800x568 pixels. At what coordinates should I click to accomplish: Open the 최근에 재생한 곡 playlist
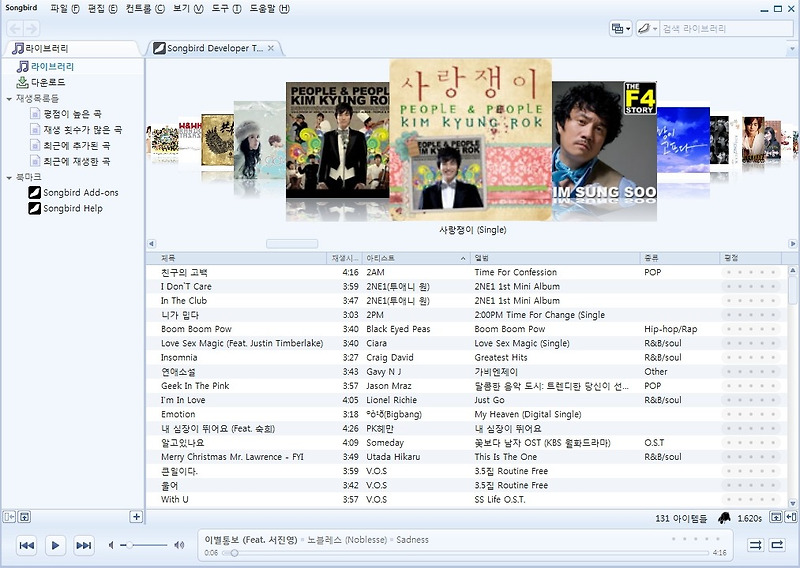69,161
